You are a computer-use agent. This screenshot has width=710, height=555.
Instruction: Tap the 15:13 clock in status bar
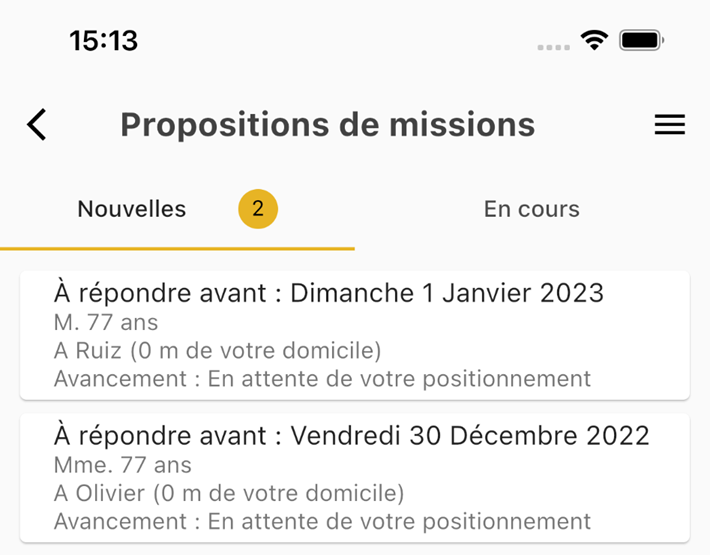(x=104, y=40)
